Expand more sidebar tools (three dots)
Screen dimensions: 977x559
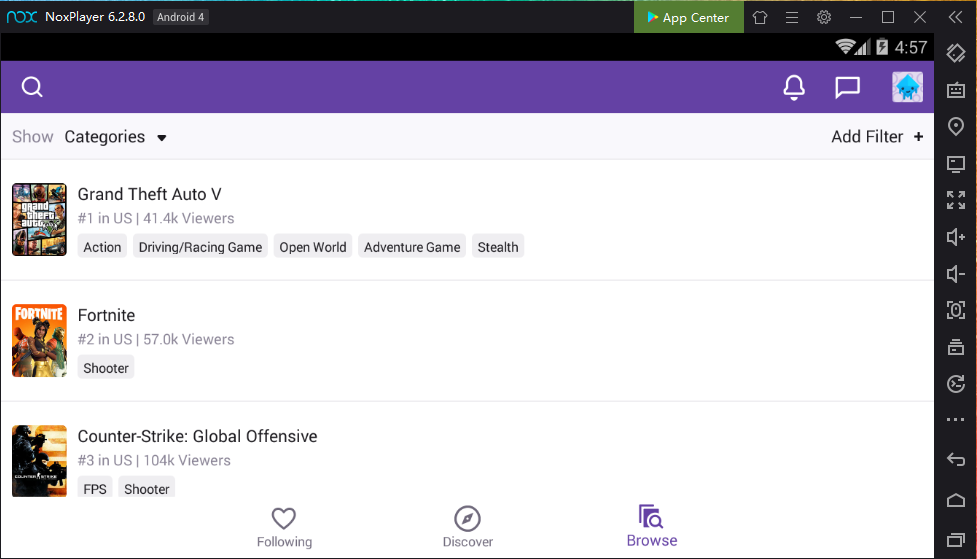click(955, 420)
